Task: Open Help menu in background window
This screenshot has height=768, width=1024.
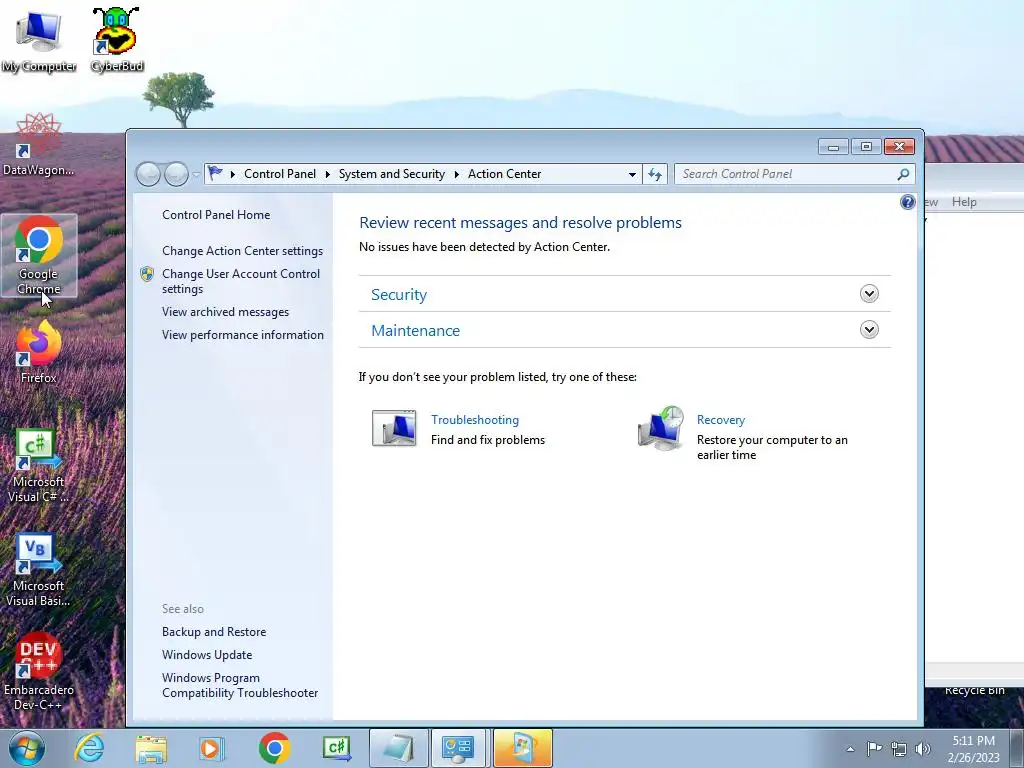Action: point(964,202)
